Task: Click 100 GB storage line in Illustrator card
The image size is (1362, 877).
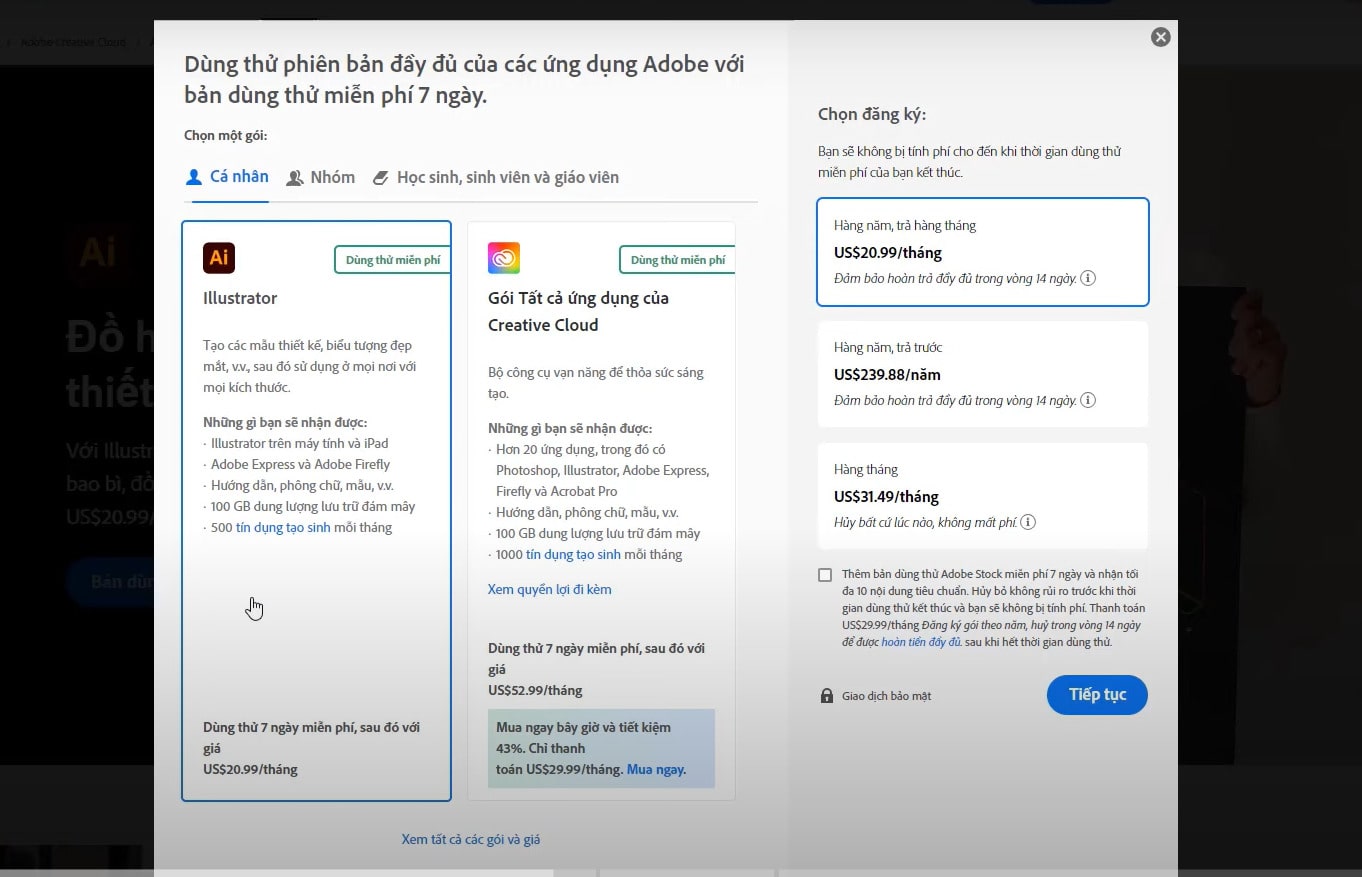Action: (309, 506)
